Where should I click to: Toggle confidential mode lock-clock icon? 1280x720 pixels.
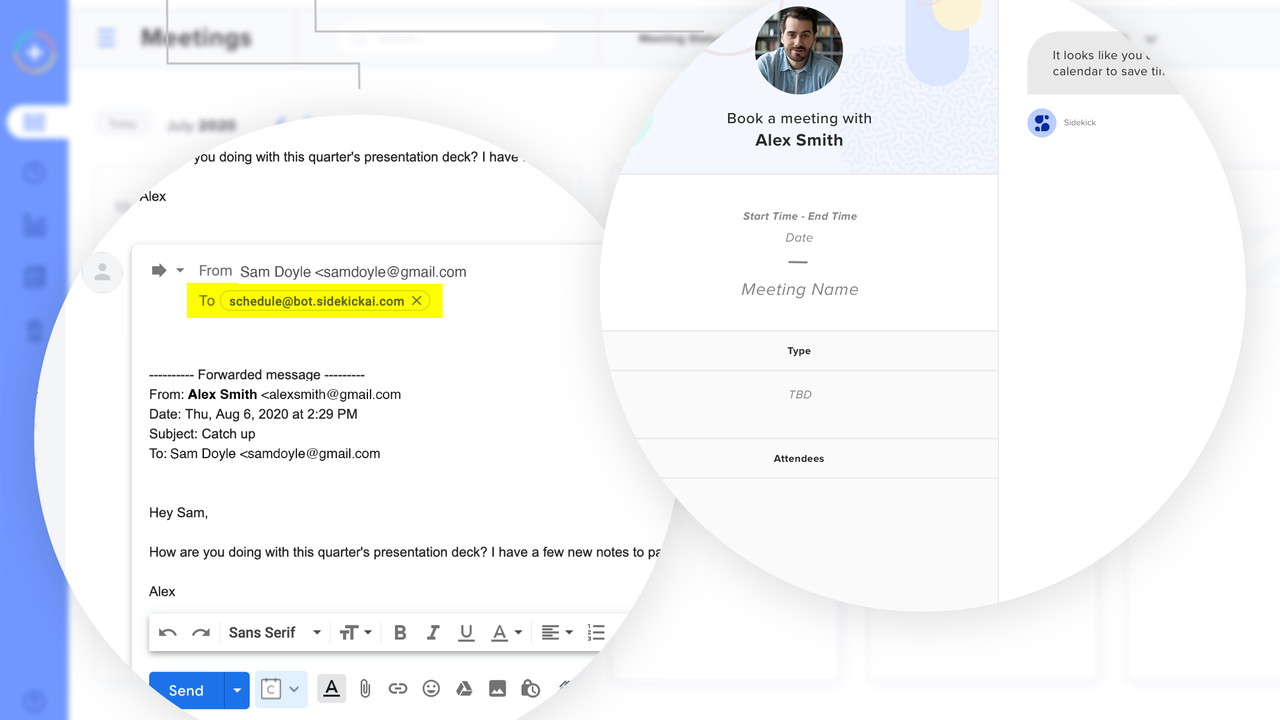pos(531,689)
